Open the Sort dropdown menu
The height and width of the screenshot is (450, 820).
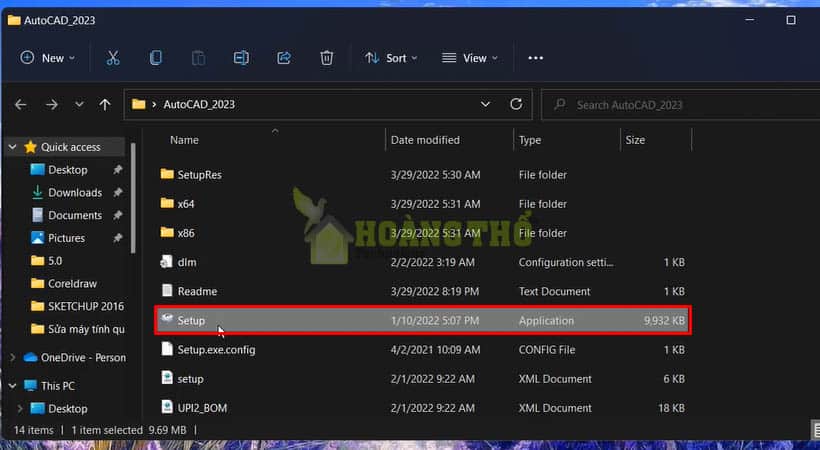coord(391,58)
